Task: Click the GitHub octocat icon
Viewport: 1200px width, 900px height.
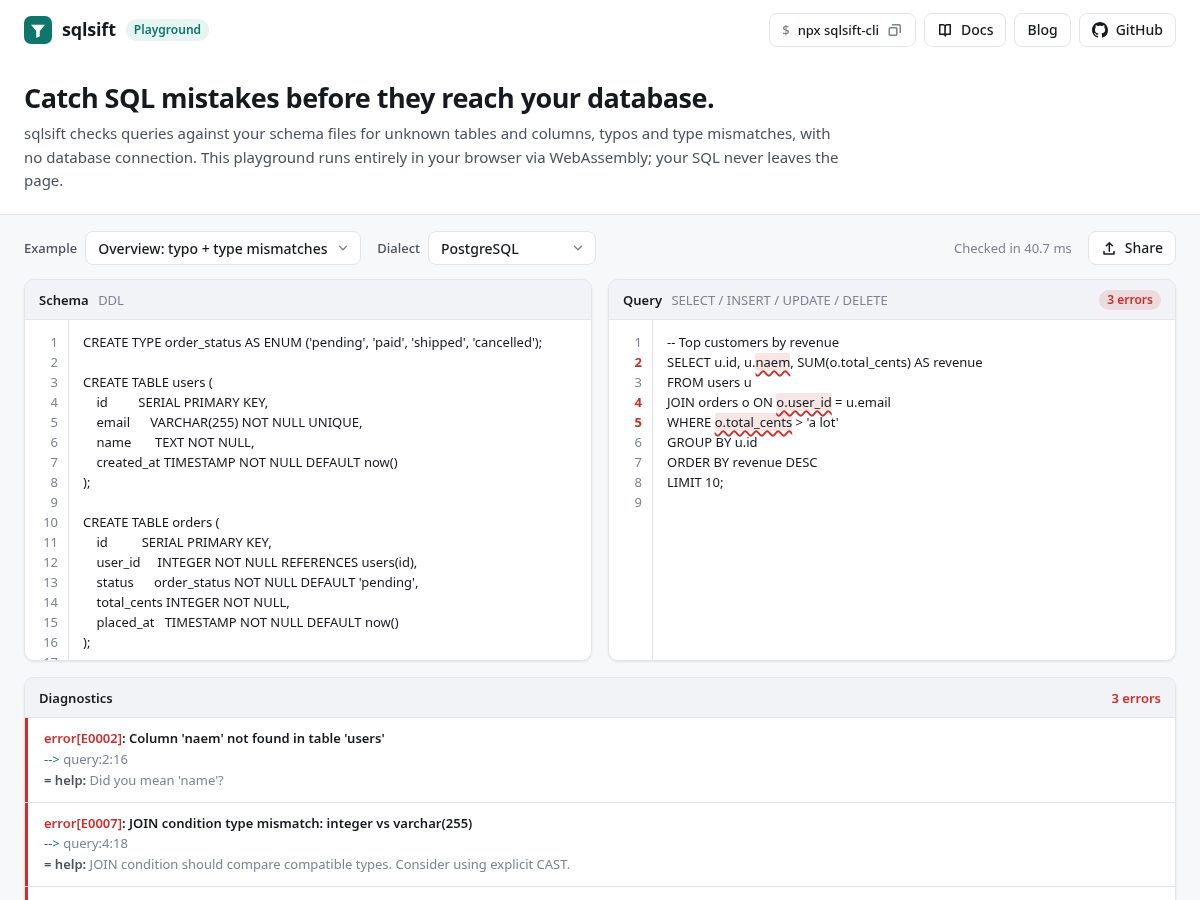Action: tap(1100, 30)
